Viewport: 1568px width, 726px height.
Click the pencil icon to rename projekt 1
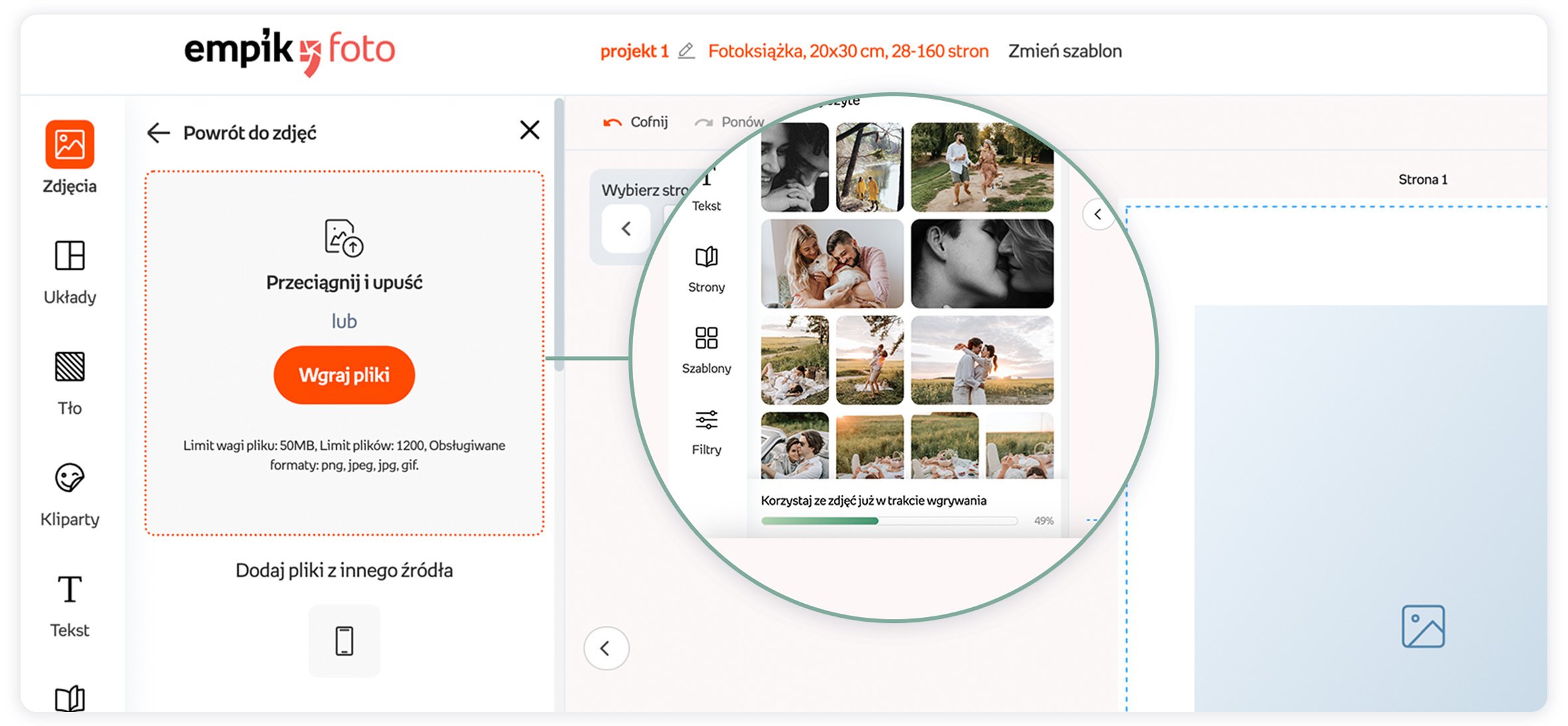click(686, 51)
